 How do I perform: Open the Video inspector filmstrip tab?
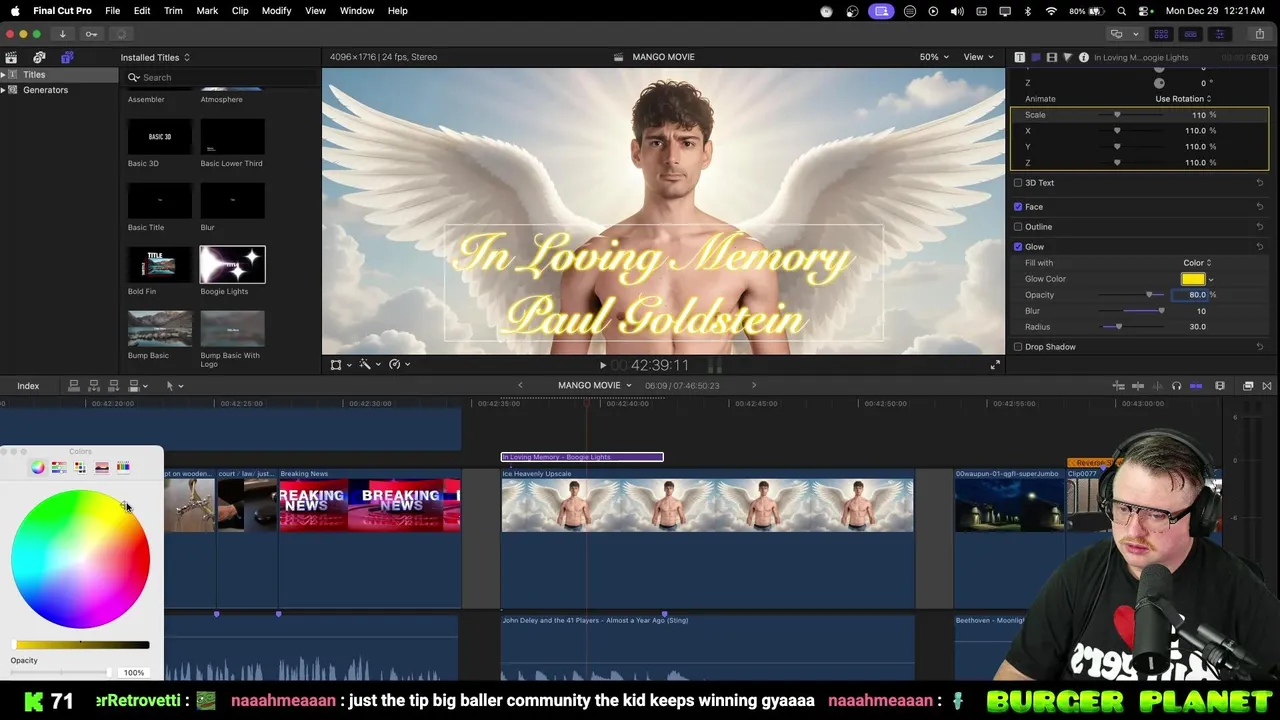(1051, 57)
